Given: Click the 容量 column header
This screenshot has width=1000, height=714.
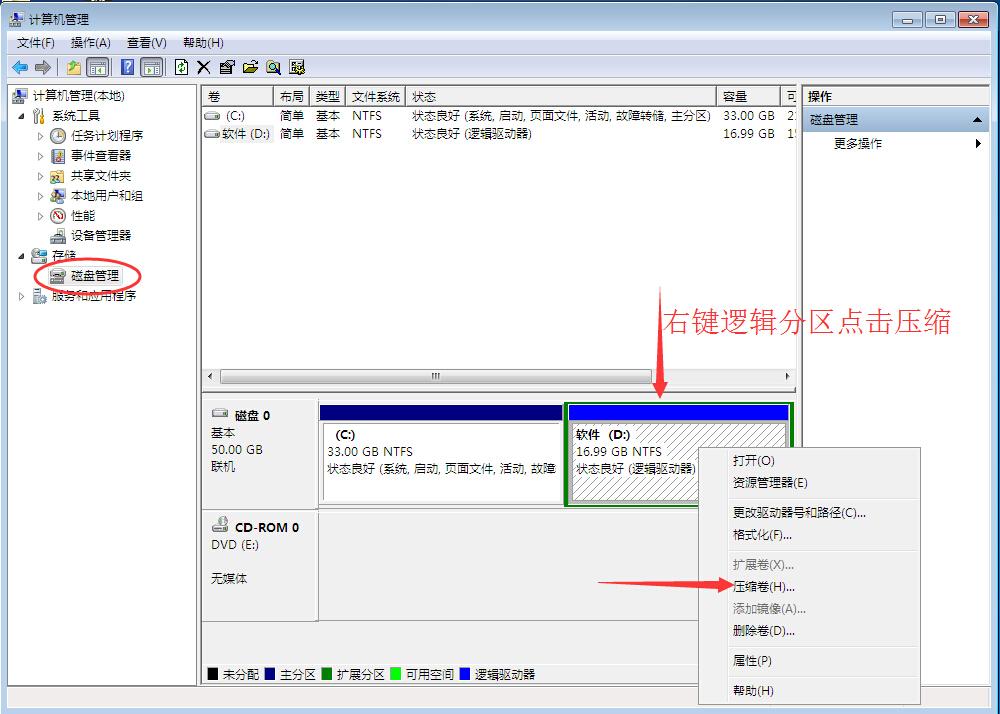Looking at the screenshot, I should [748, 96].
